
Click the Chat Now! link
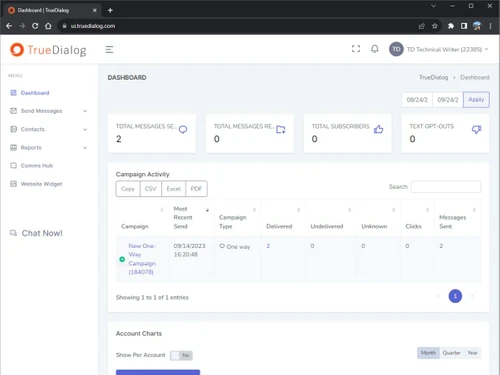point(42,233)
